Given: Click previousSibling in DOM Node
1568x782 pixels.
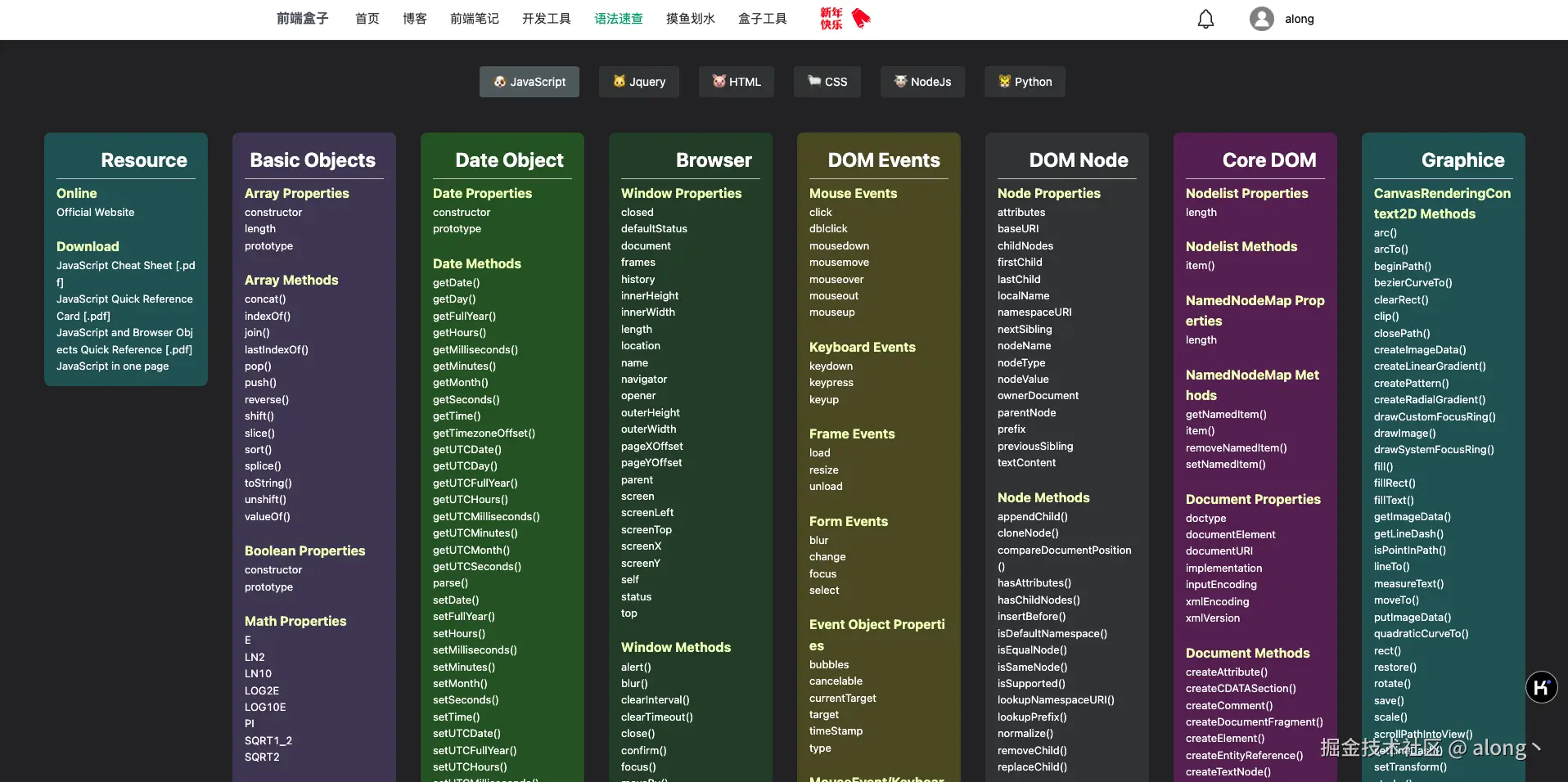Looking at the screenshot, I should click(x=1035, y=447).
